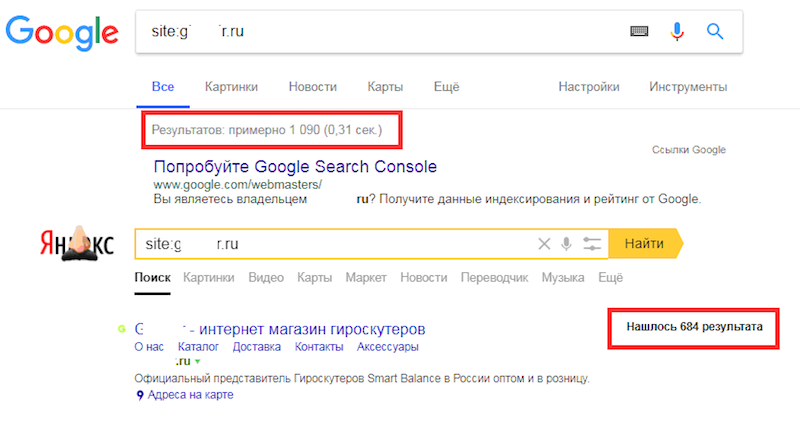Open the Контакты sitelink

pyautogui.click(x=319, y=347)
